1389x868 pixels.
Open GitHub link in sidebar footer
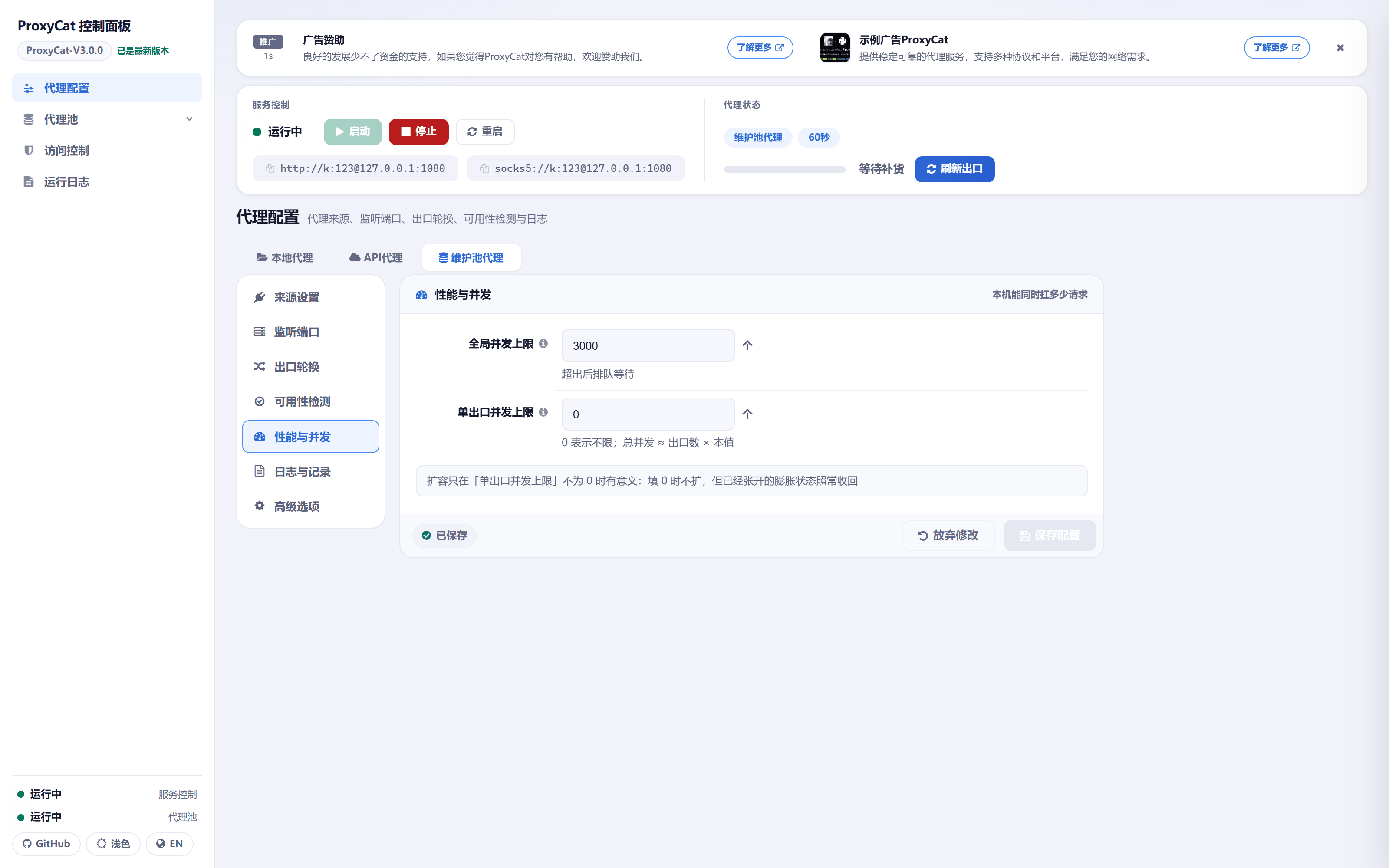(46, 844)
